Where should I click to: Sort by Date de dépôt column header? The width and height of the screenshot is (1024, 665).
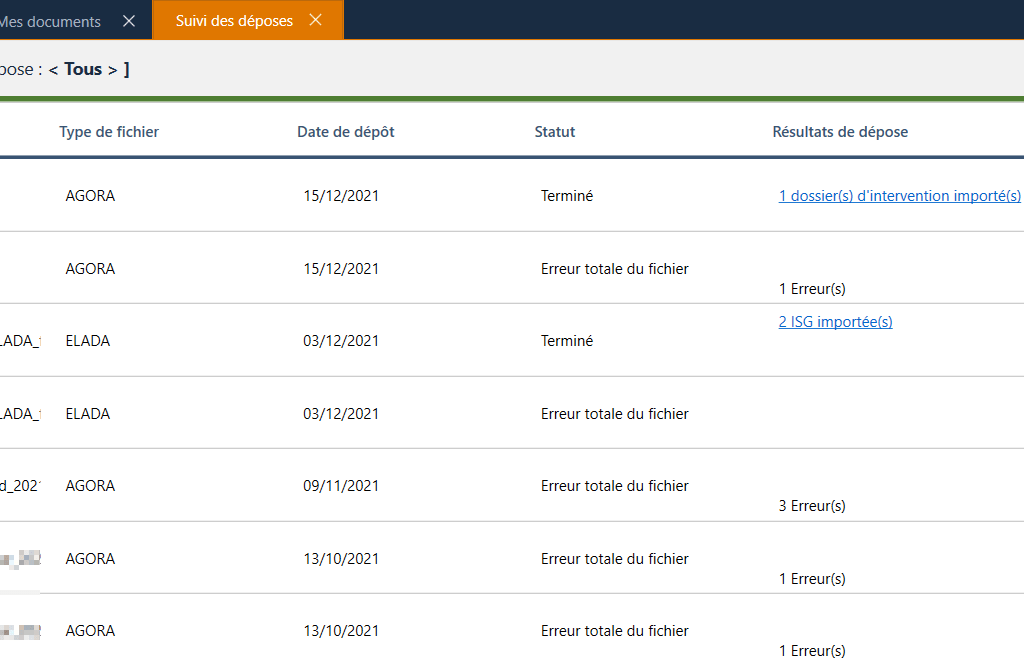coord(345,132)
